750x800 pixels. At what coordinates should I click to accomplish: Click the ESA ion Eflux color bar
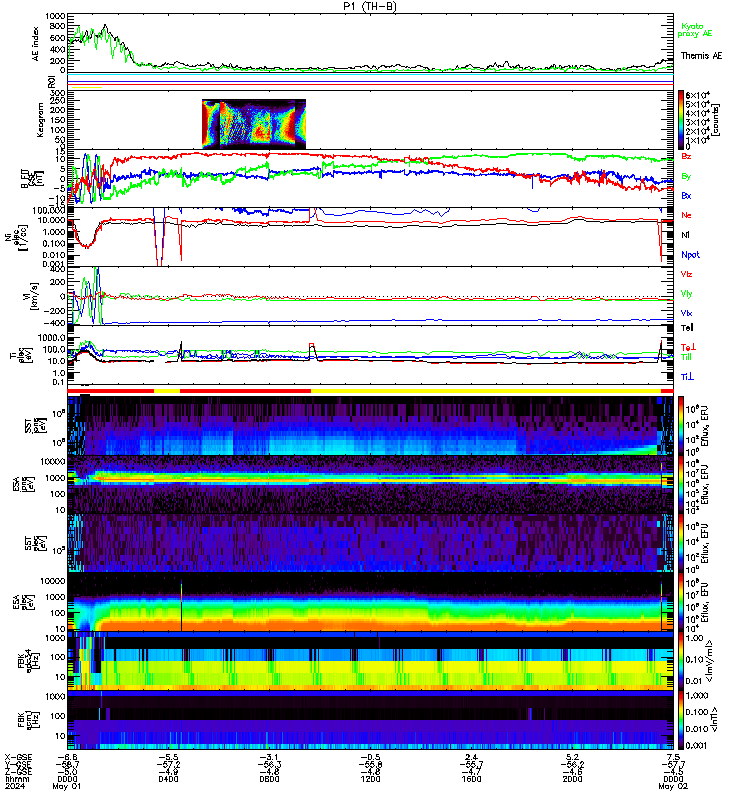[x=681, y=485]
